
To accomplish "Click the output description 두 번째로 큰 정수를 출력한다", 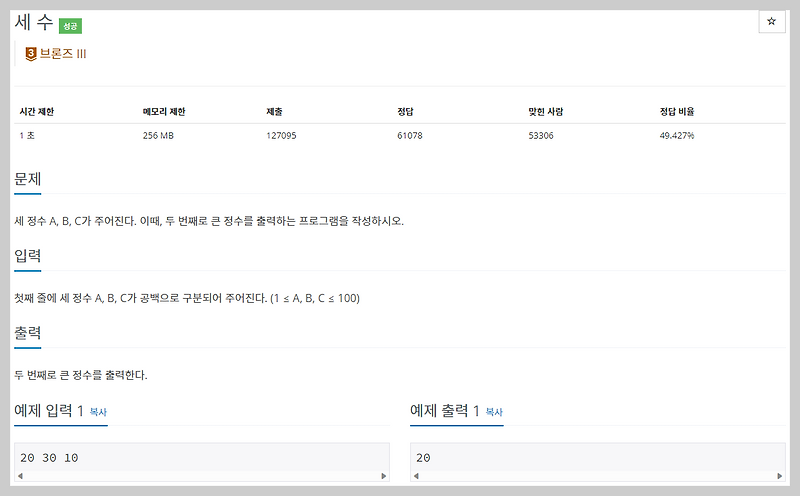I will 81,375.
